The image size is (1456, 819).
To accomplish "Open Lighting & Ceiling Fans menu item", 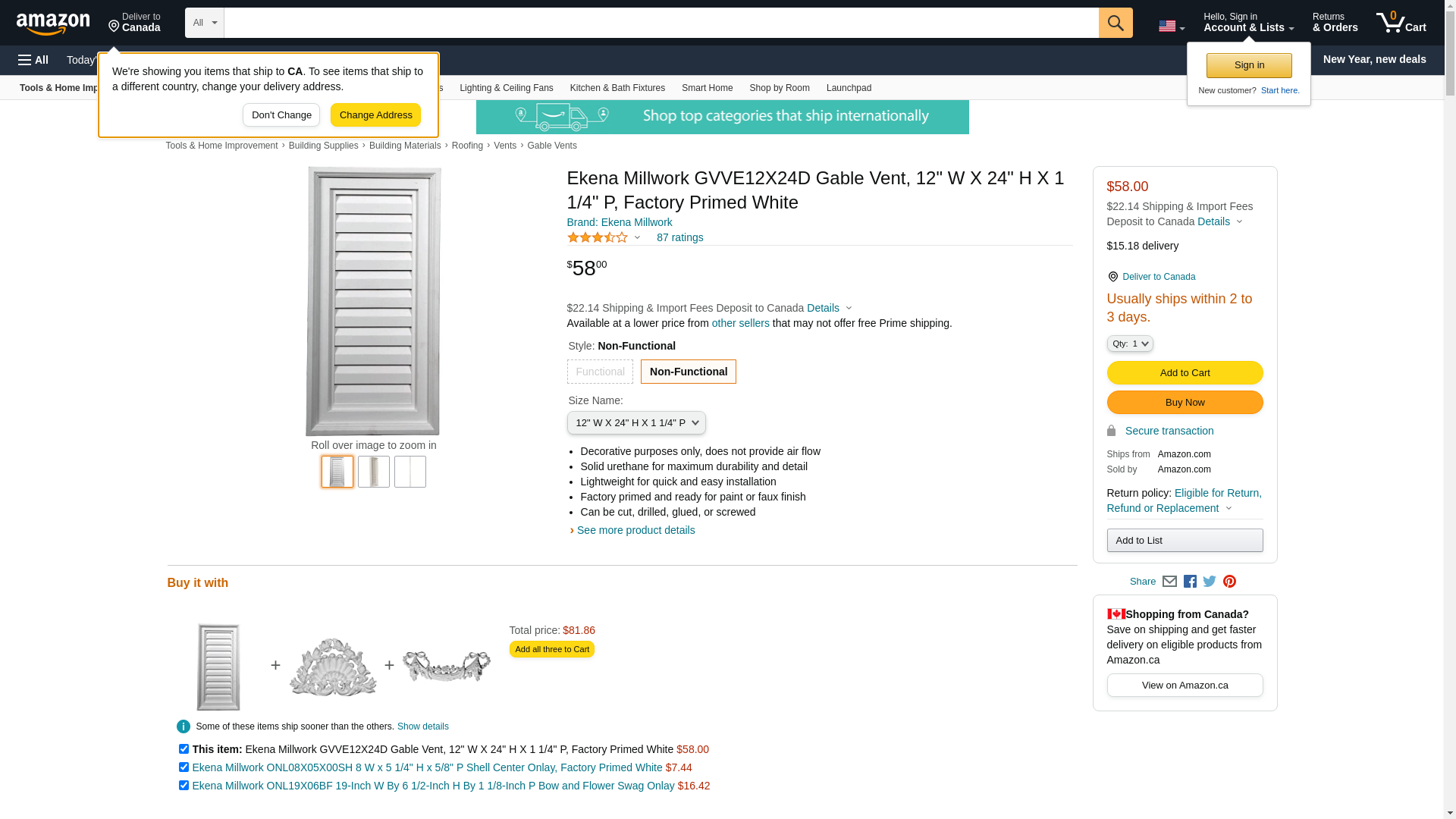I will [x=506, y=88].
